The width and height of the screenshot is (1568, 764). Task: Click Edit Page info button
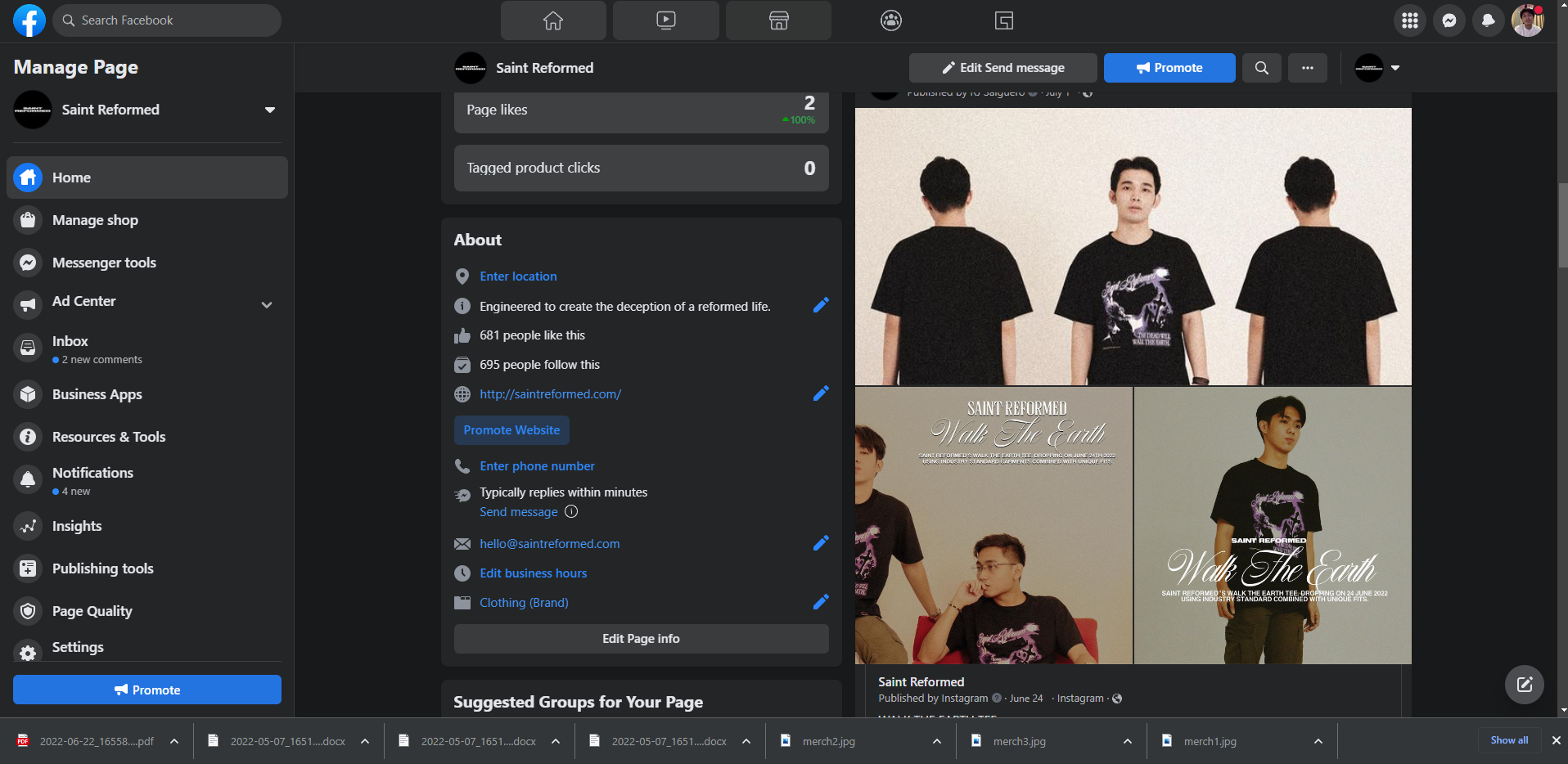[642, 639]
